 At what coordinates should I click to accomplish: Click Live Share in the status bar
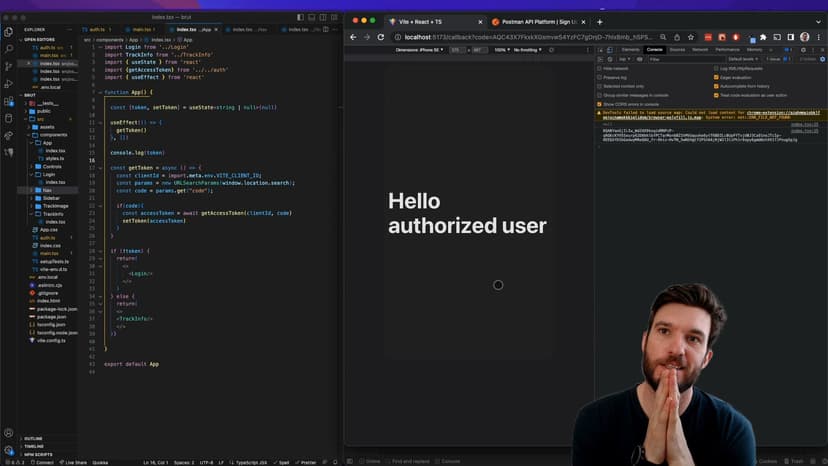pyautogui.click(x=74, y=462)
